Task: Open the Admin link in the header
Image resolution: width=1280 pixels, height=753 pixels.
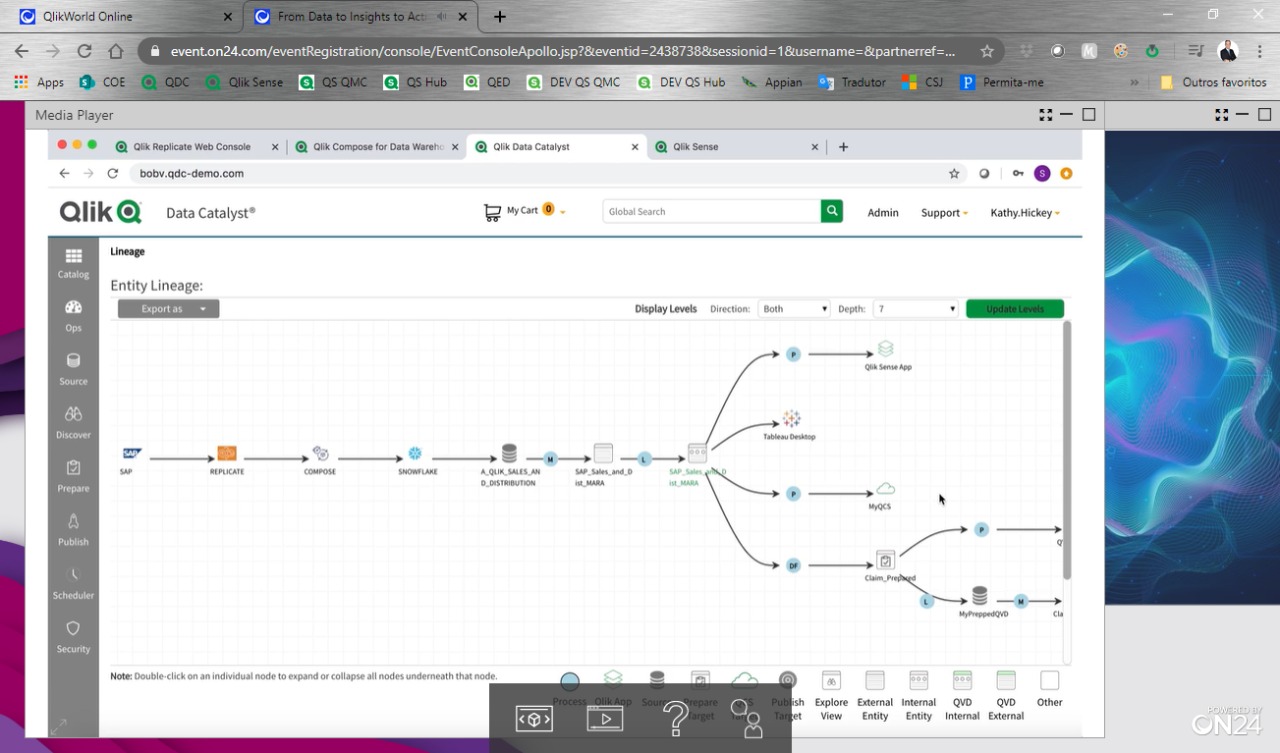Action: (882, 212)
